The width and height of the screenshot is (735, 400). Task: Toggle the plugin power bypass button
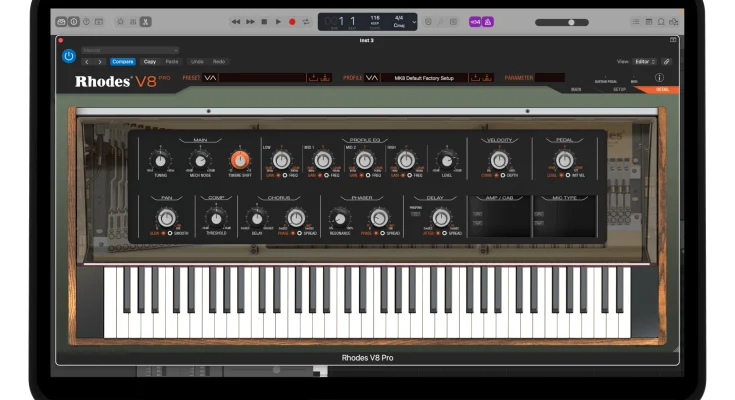pyautogui.click(x=69, y=56)
